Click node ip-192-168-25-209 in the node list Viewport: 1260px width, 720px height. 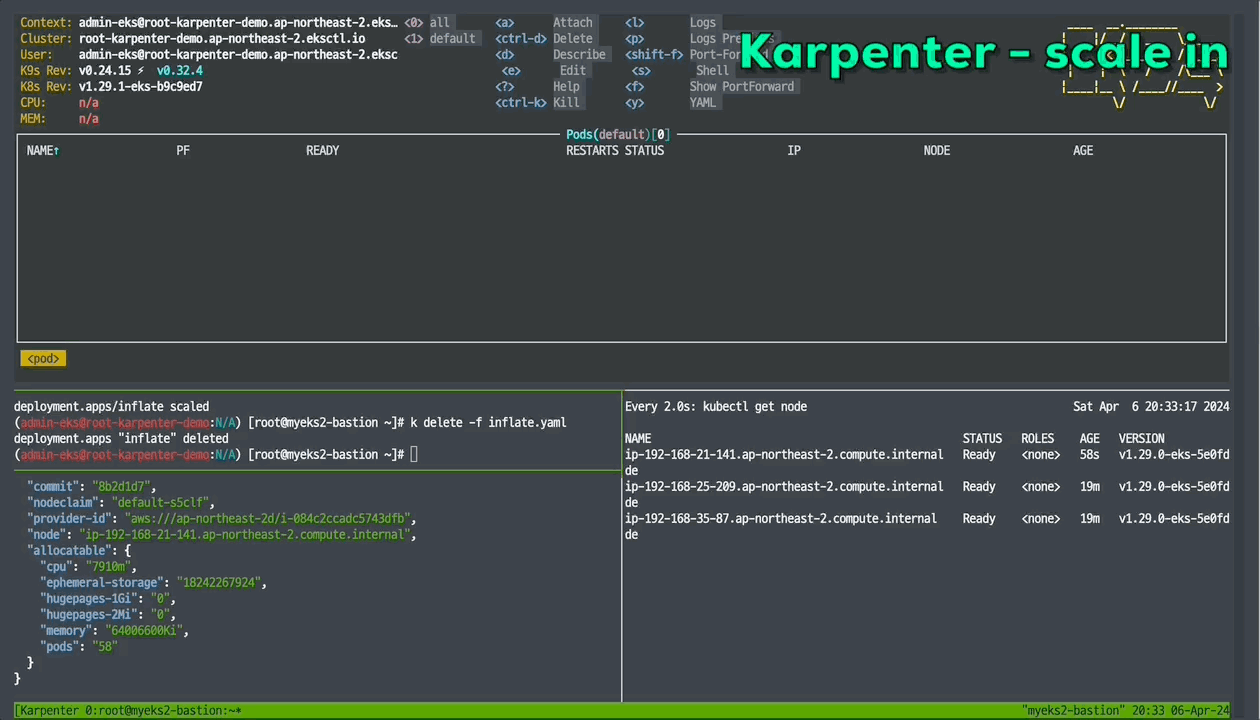[x=784, y=486]
